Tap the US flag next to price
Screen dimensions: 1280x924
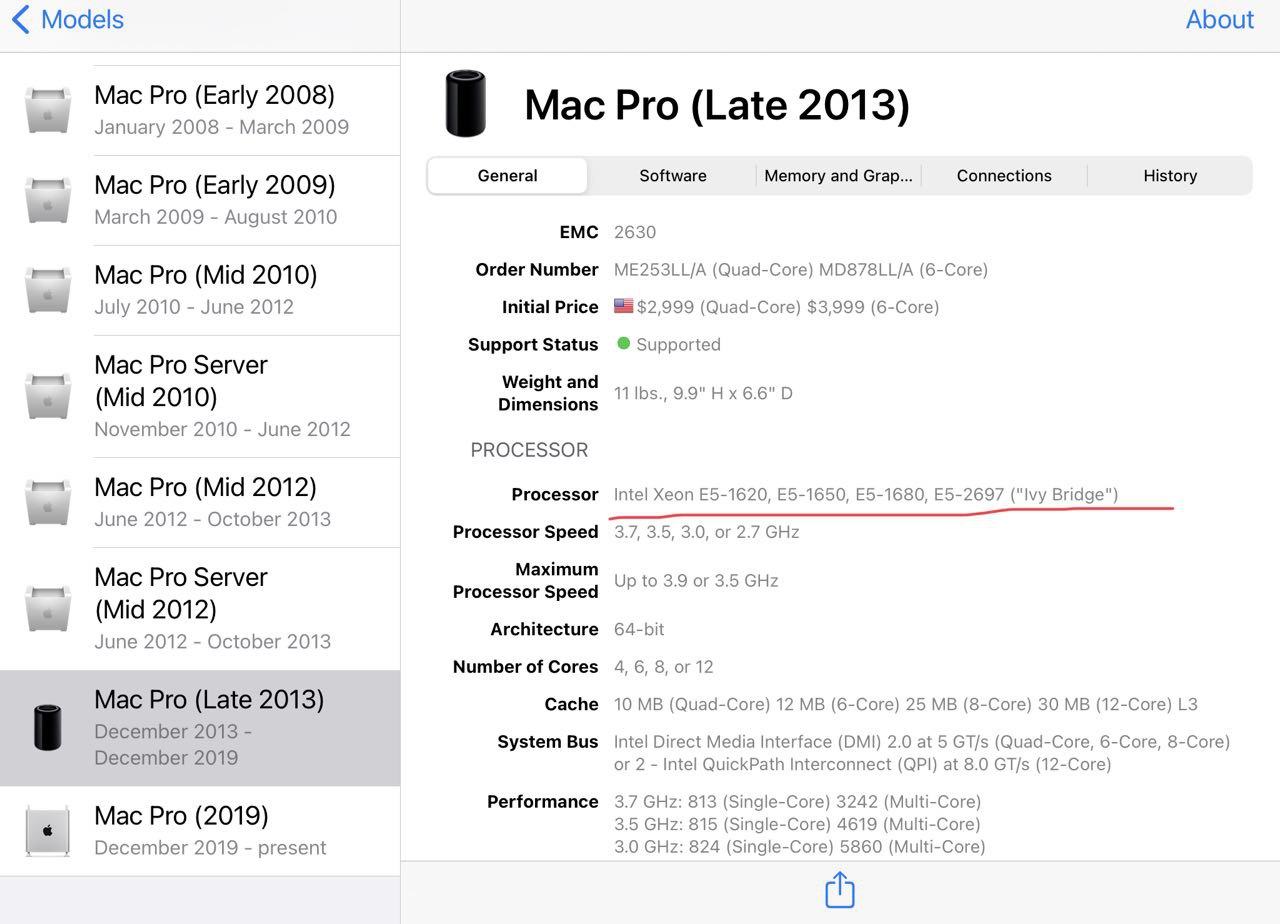pos(623,306)
